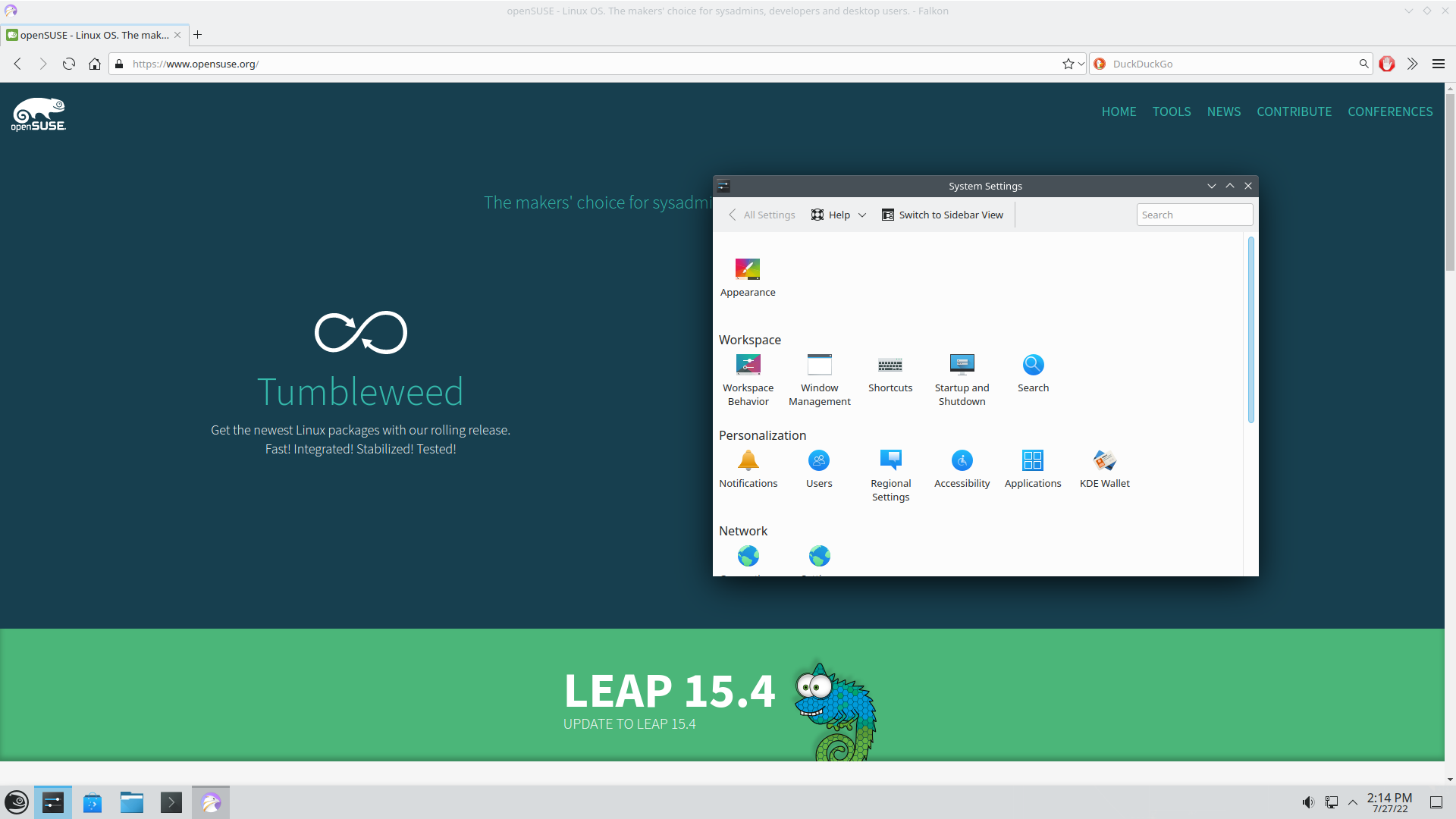Go back in Falkon browser
Screen dimensions: 1456x819
17,64
